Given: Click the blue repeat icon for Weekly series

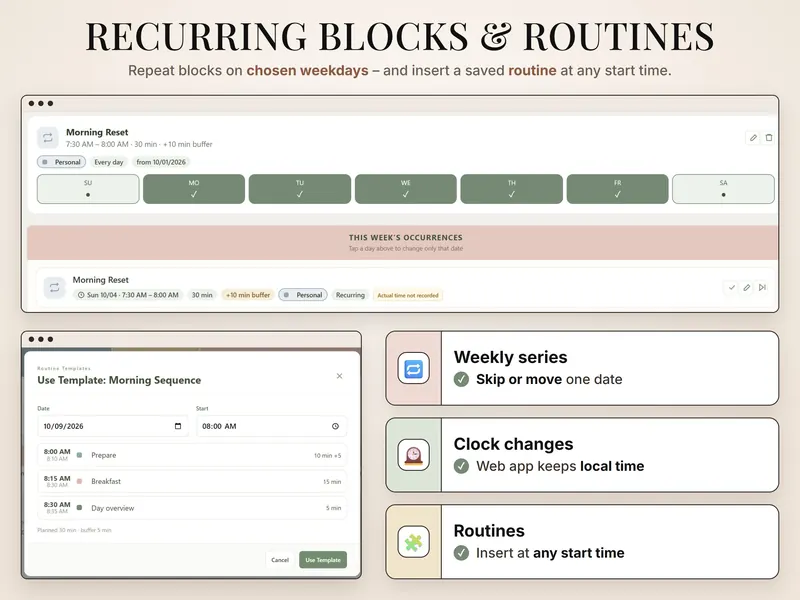Looking at the screenshot, I should click(x=413, y=368).
